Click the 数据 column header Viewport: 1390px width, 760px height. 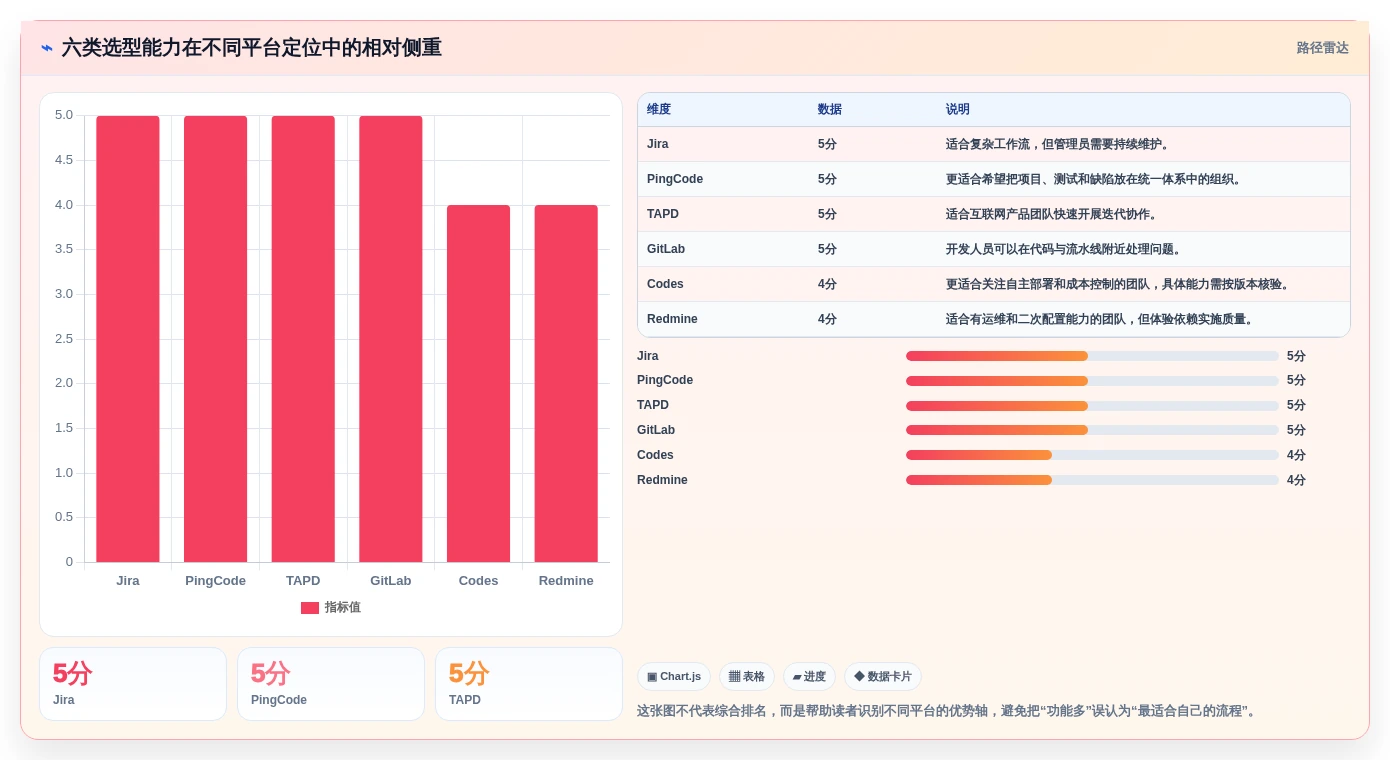pyautogui.click(x=830, y=110)
